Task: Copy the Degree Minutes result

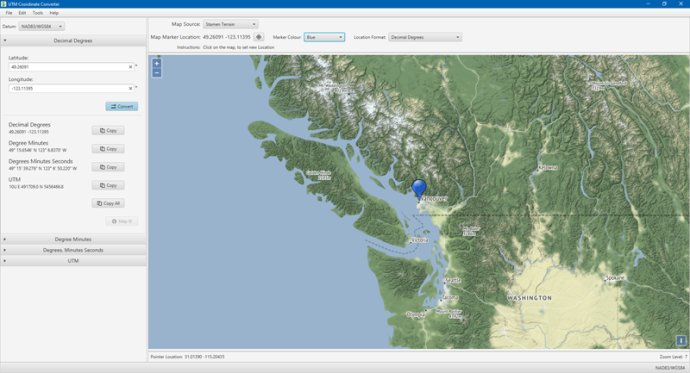Action: click(x=108, y=149)
